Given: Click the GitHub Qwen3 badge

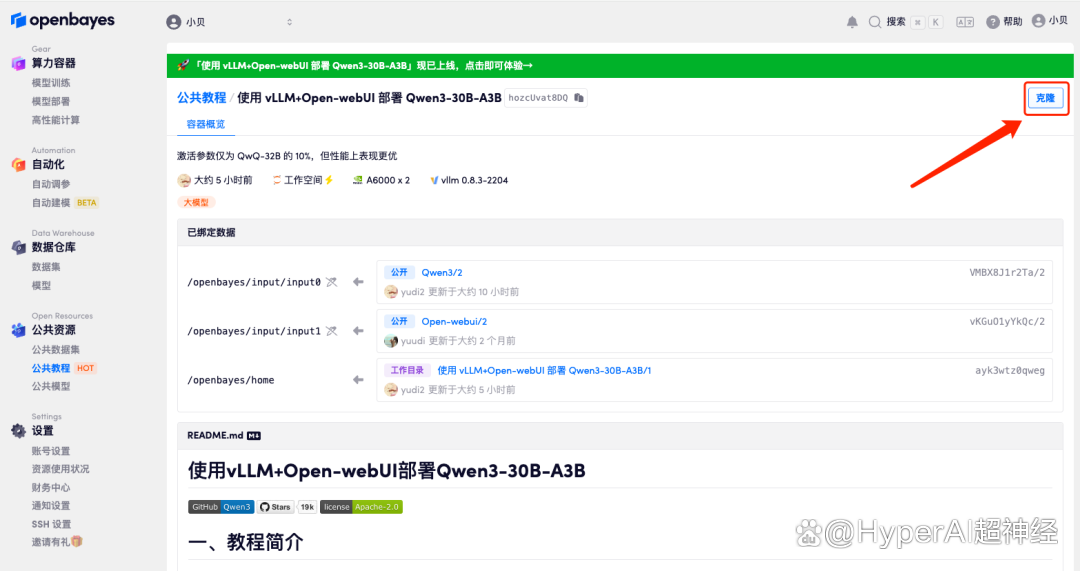Looking at the screenshot, I should [221, 507].
